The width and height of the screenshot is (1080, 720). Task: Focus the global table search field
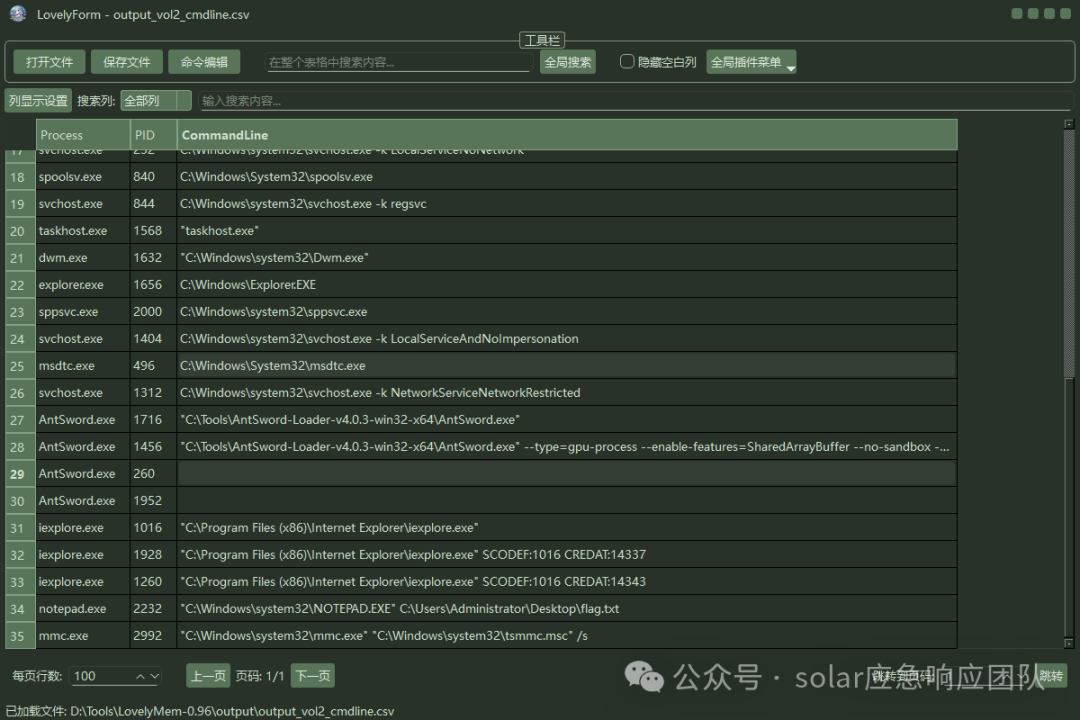pyautogui.click(x=399, y=62)
